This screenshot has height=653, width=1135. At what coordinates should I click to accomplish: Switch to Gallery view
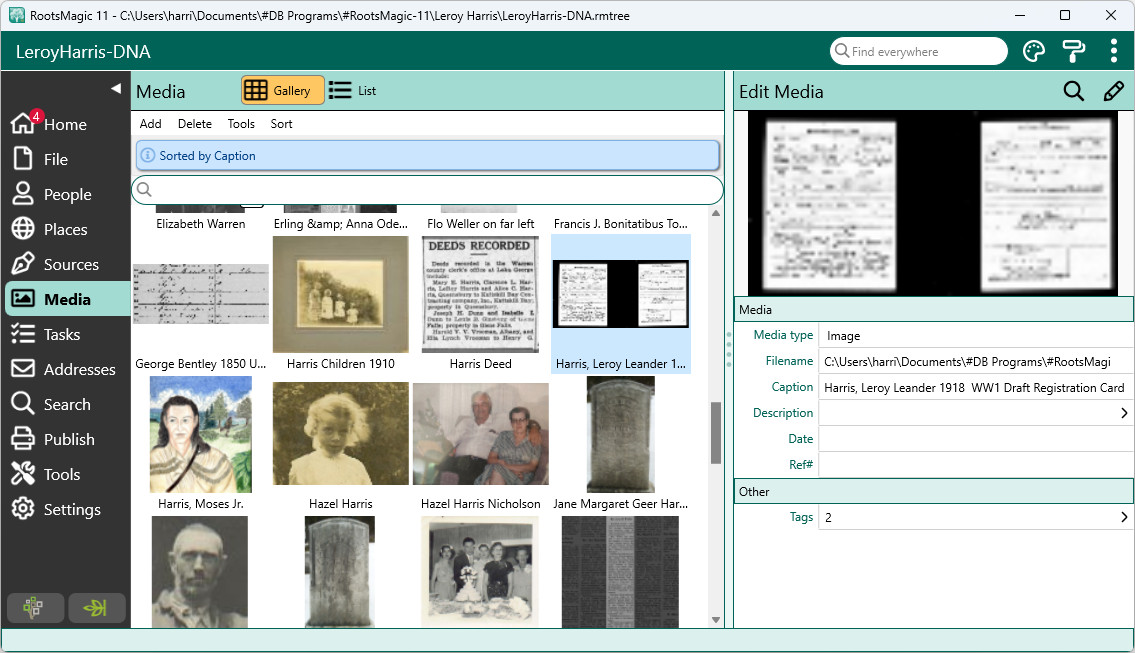pyautogui.click(x=282, y=90)
